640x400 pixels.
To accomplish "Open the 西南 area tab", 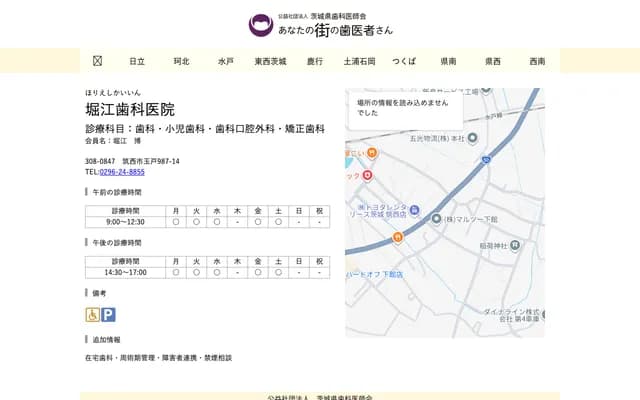I will (537, 61).
